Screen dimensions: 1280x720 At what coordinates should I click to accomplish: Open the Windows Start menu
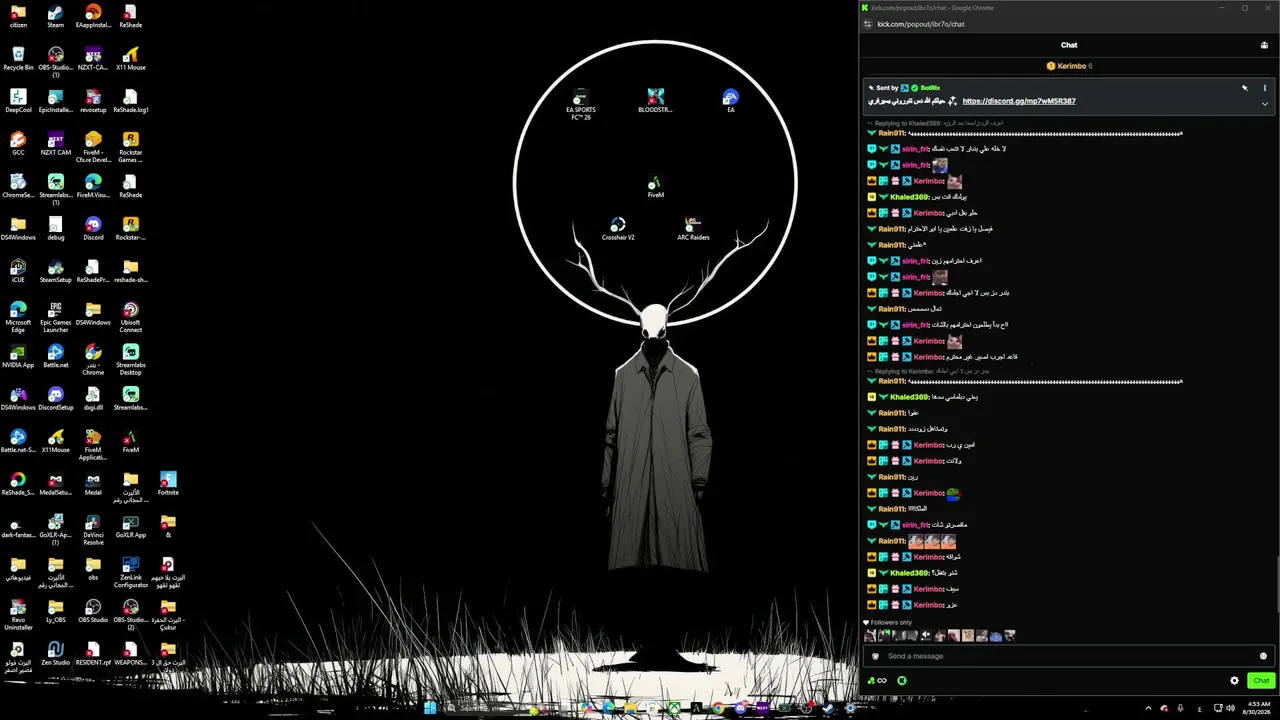coord(430,708)
